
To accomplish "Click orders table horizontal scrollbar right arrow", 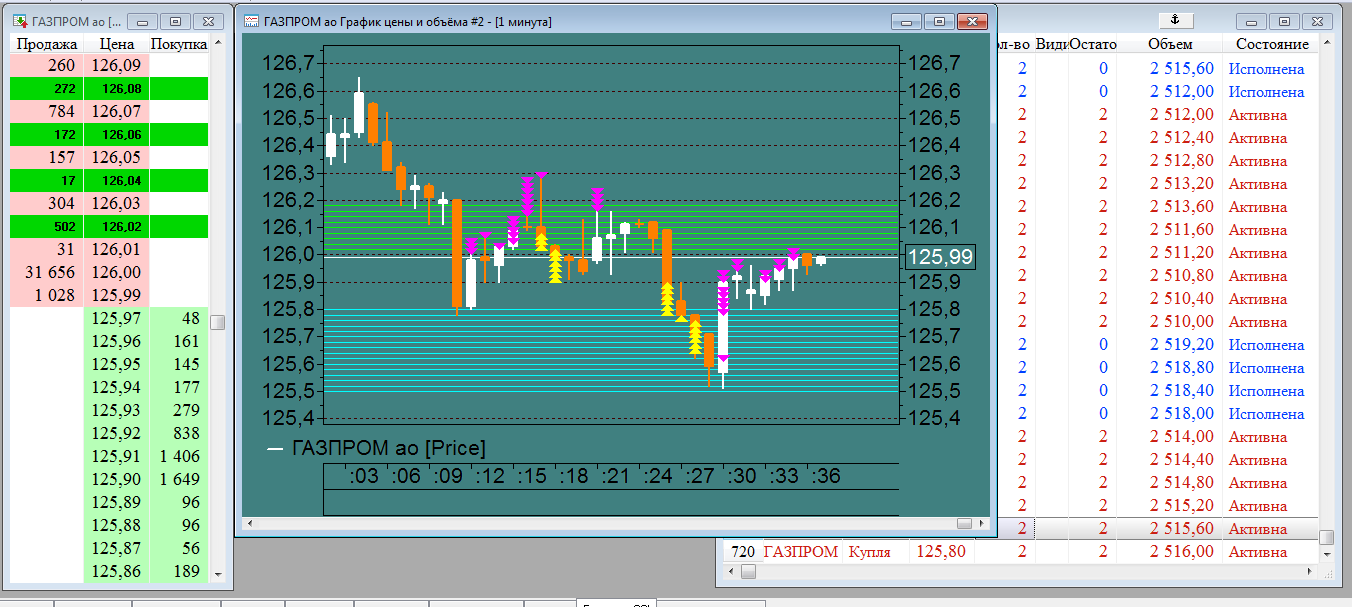I will point(1308,571).
